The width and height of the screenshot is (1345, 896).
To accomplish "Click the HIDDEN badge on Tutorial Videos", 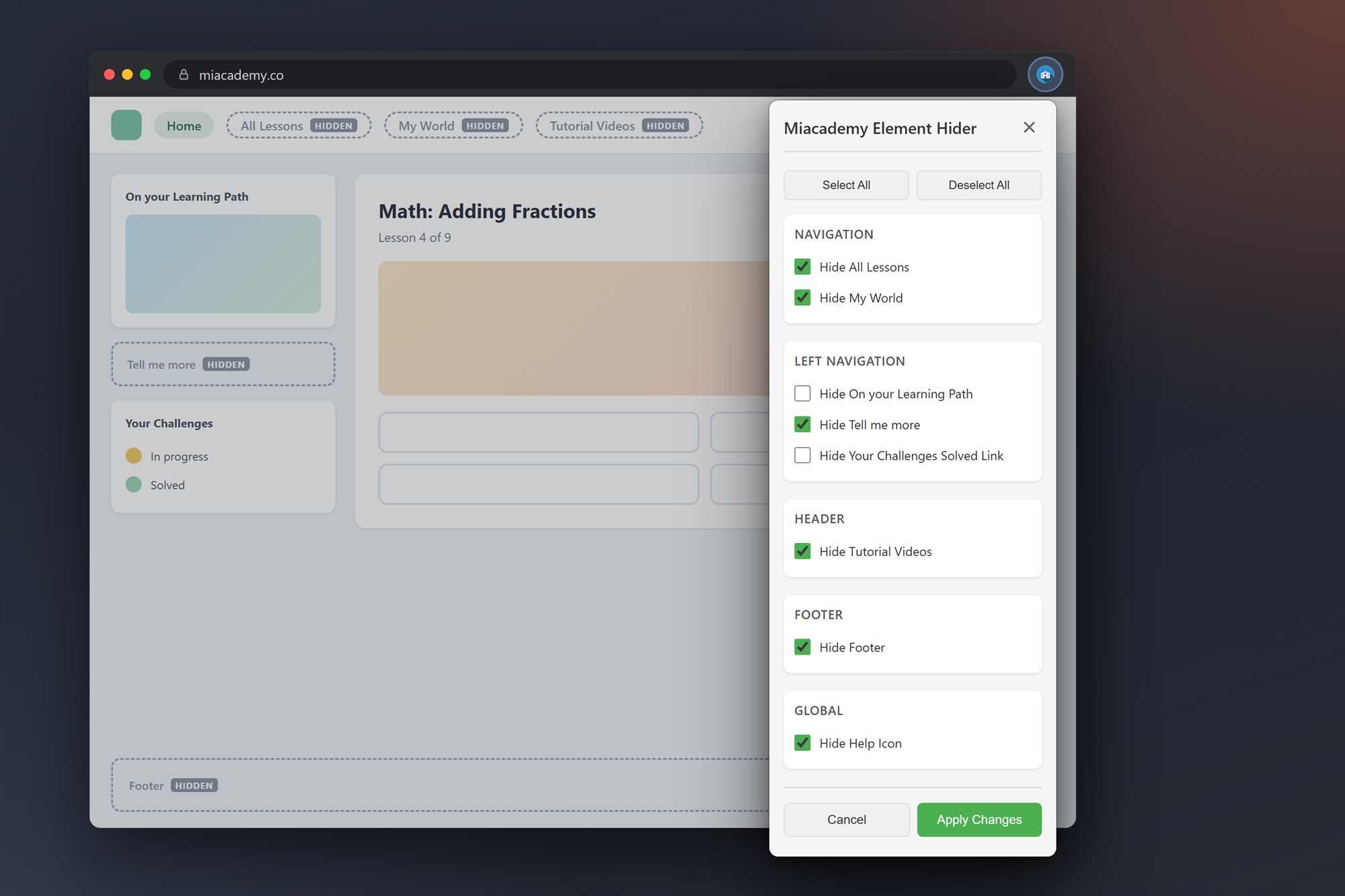I will (665, 126).
